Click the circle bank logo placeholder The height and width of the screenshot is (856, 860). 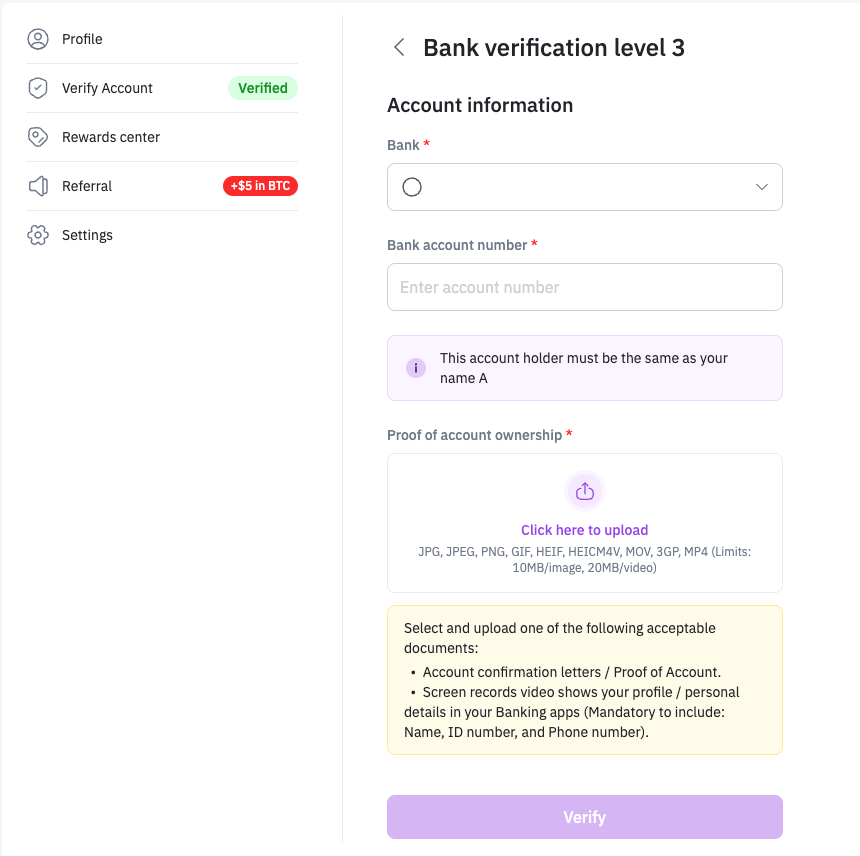[x=412, y=187]
